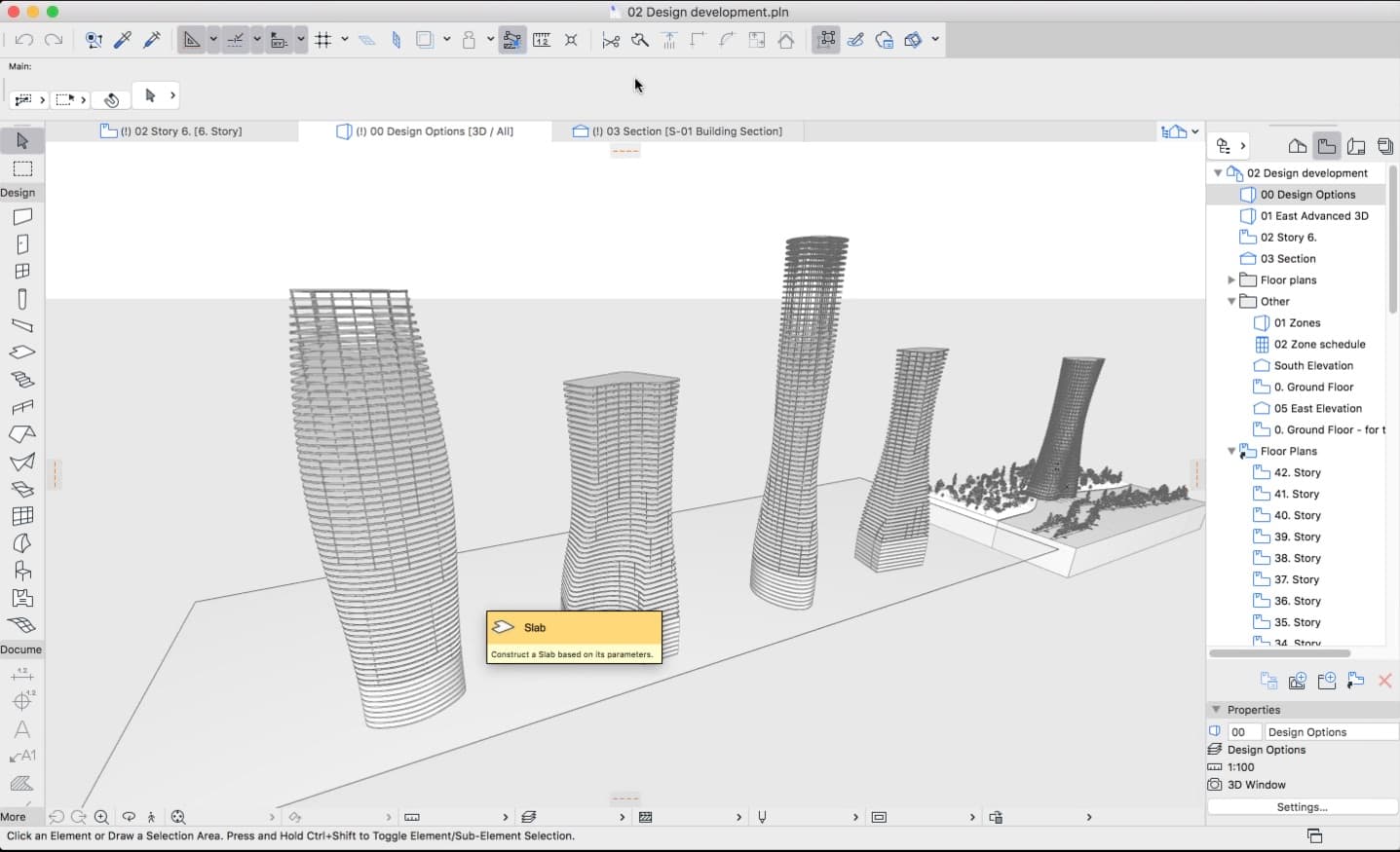This screenshot has height=852, width=1400.
Task: Select the Stair tool
Action: click(22, 380)
